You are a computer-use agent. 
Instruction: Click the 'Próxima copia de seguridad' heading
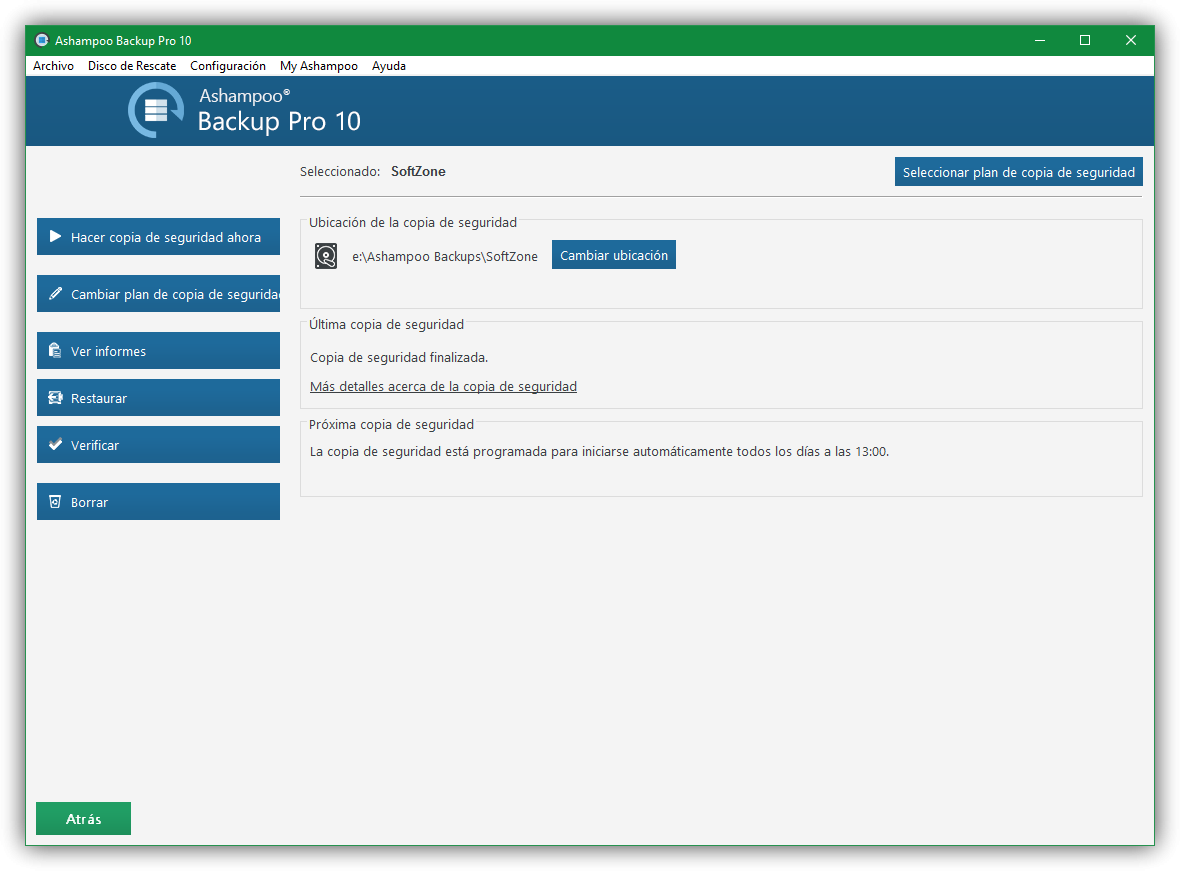(x=391, y=425)
